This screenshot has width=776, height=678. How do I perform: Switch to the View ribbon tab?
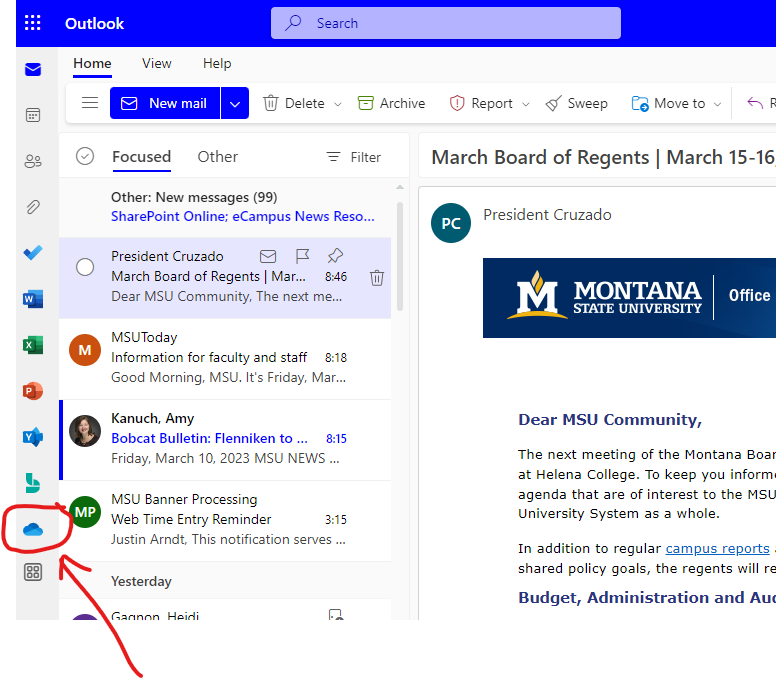pos(156,63)
